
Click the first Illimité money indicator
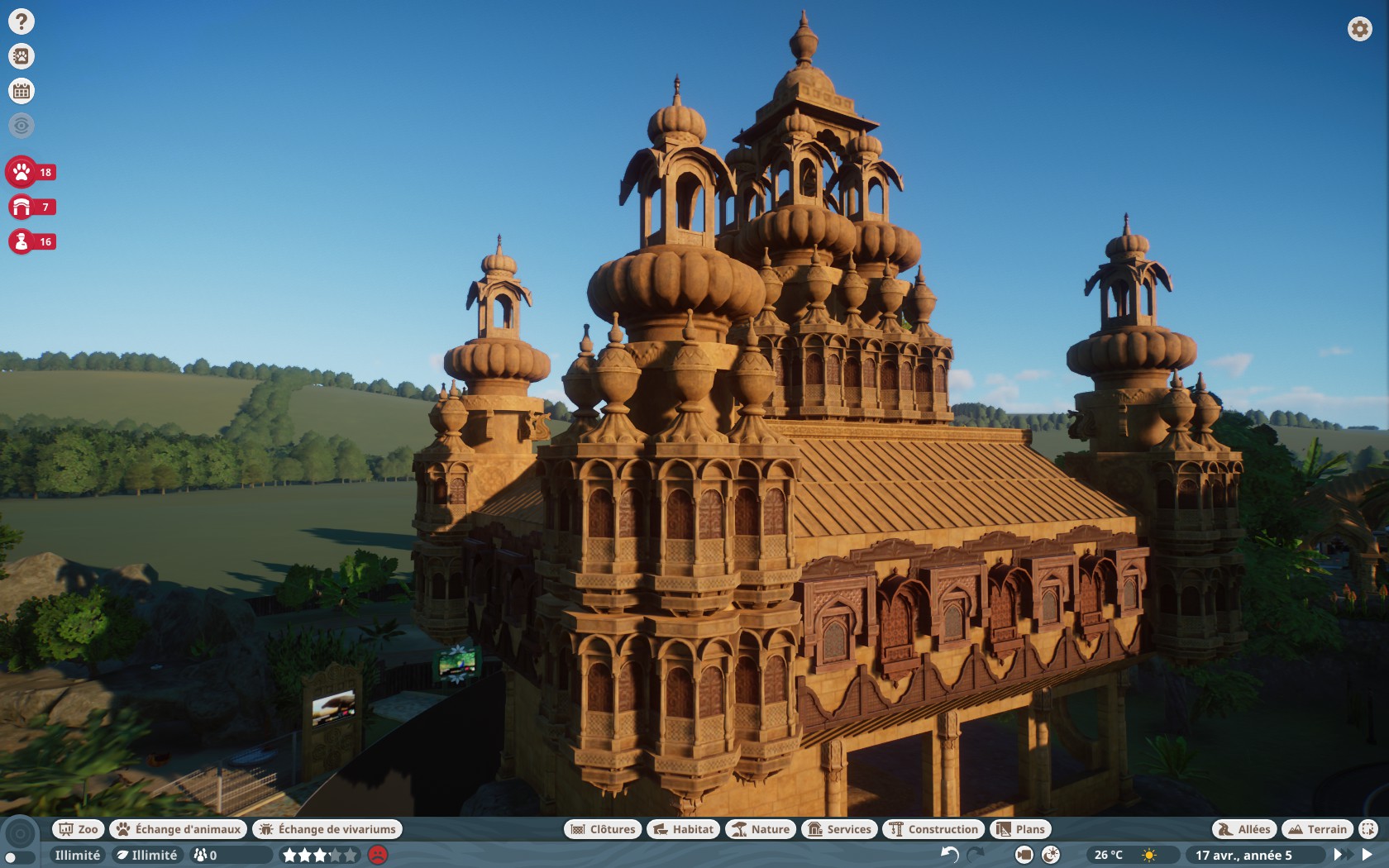click(x=78, y=856)
